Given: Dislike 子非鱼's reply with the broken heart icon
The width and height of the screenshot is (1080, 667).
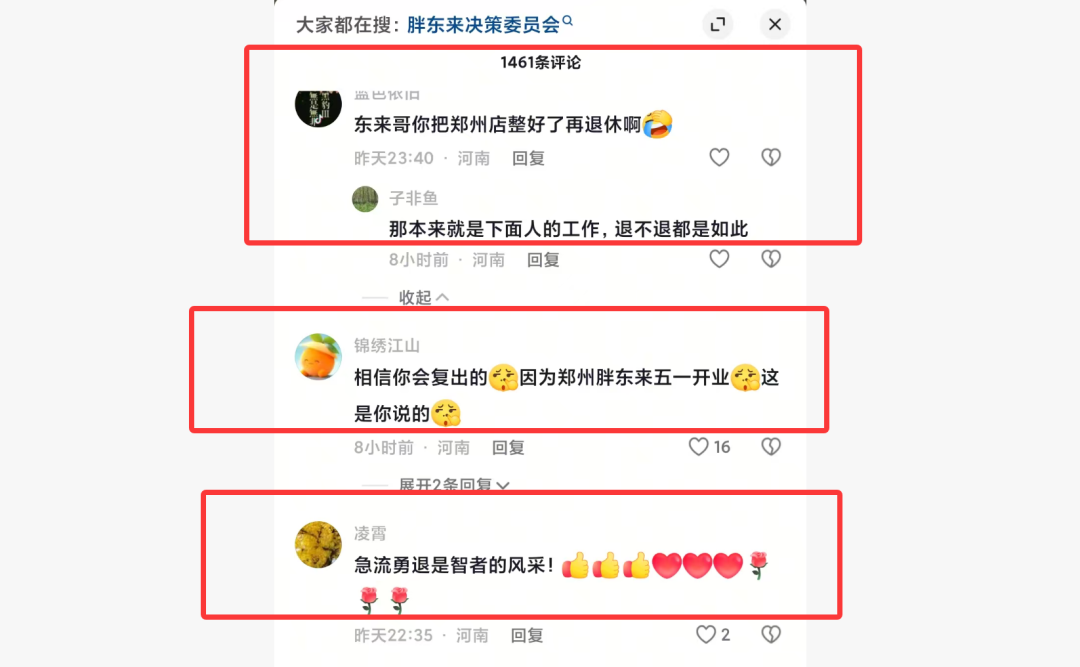Looking at the screenshot, I should (771, 259).
